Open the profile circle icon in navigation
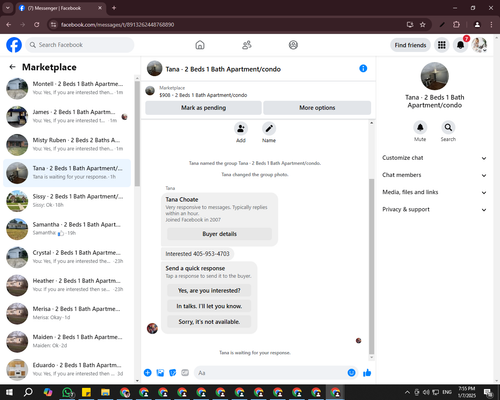This screenshot has height=400, width=500. pyautogui.click(x=293, y=45)
